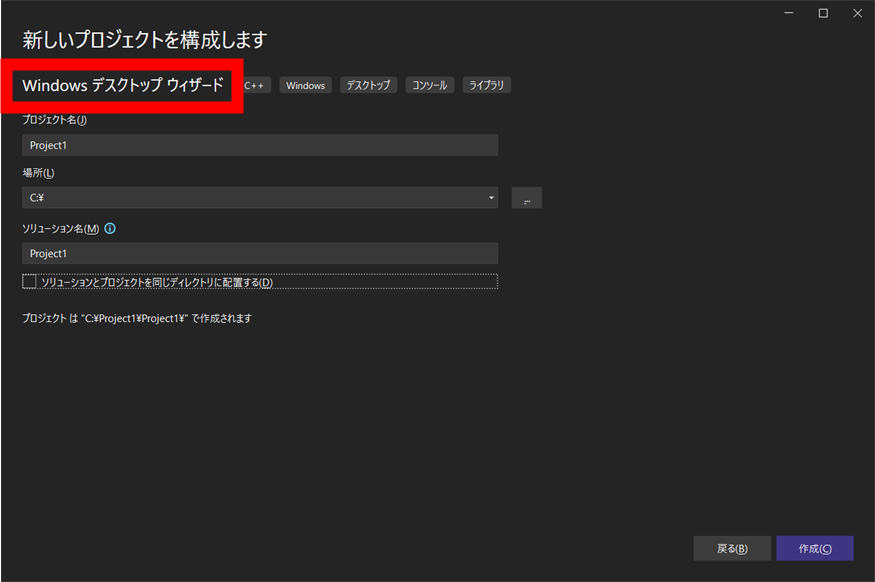Click the ソリューション名 field label

tap(60, 228)
